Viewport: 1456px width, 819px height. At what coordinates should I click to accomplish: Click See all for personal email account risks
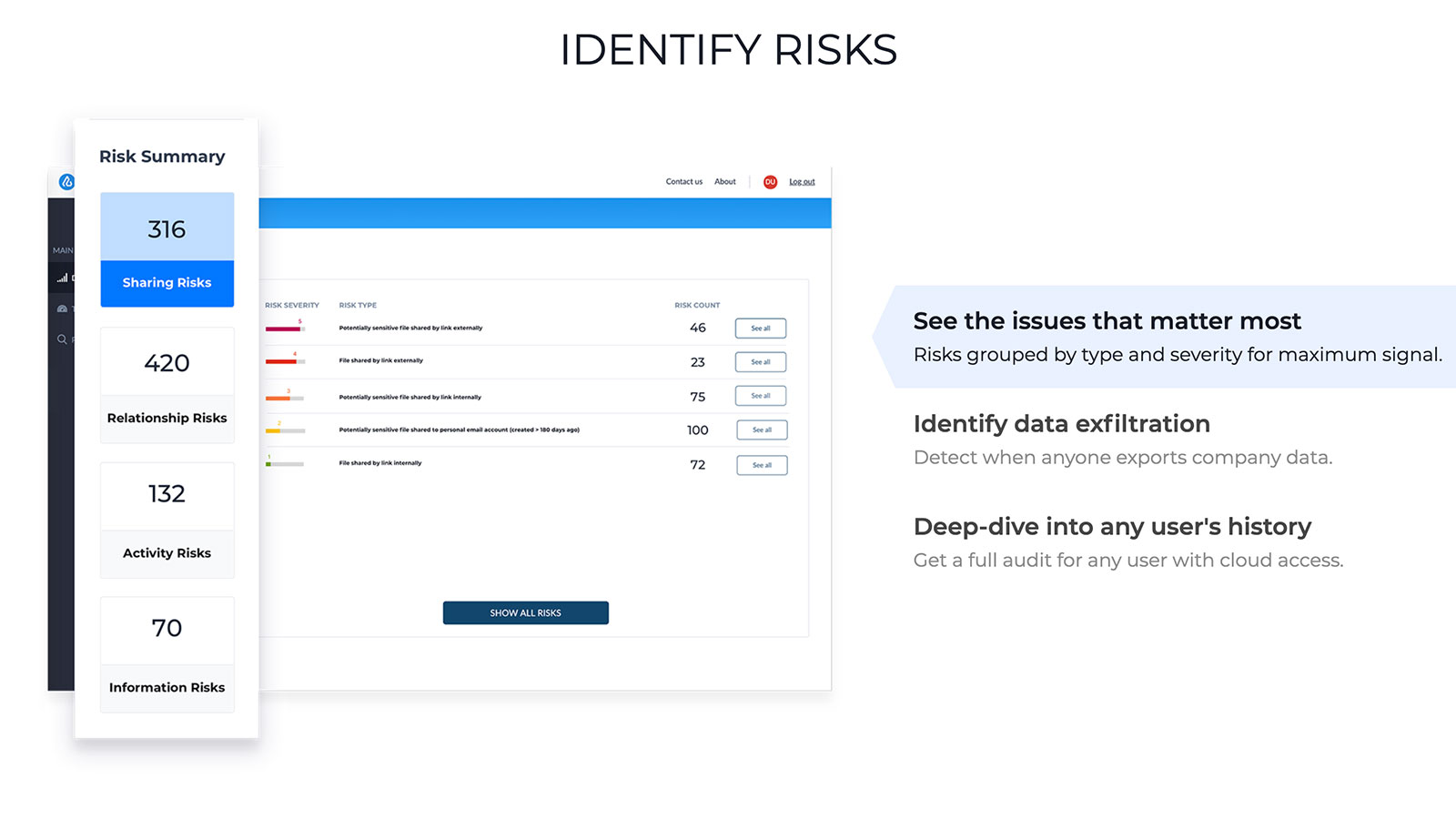(x=762, y=430)
